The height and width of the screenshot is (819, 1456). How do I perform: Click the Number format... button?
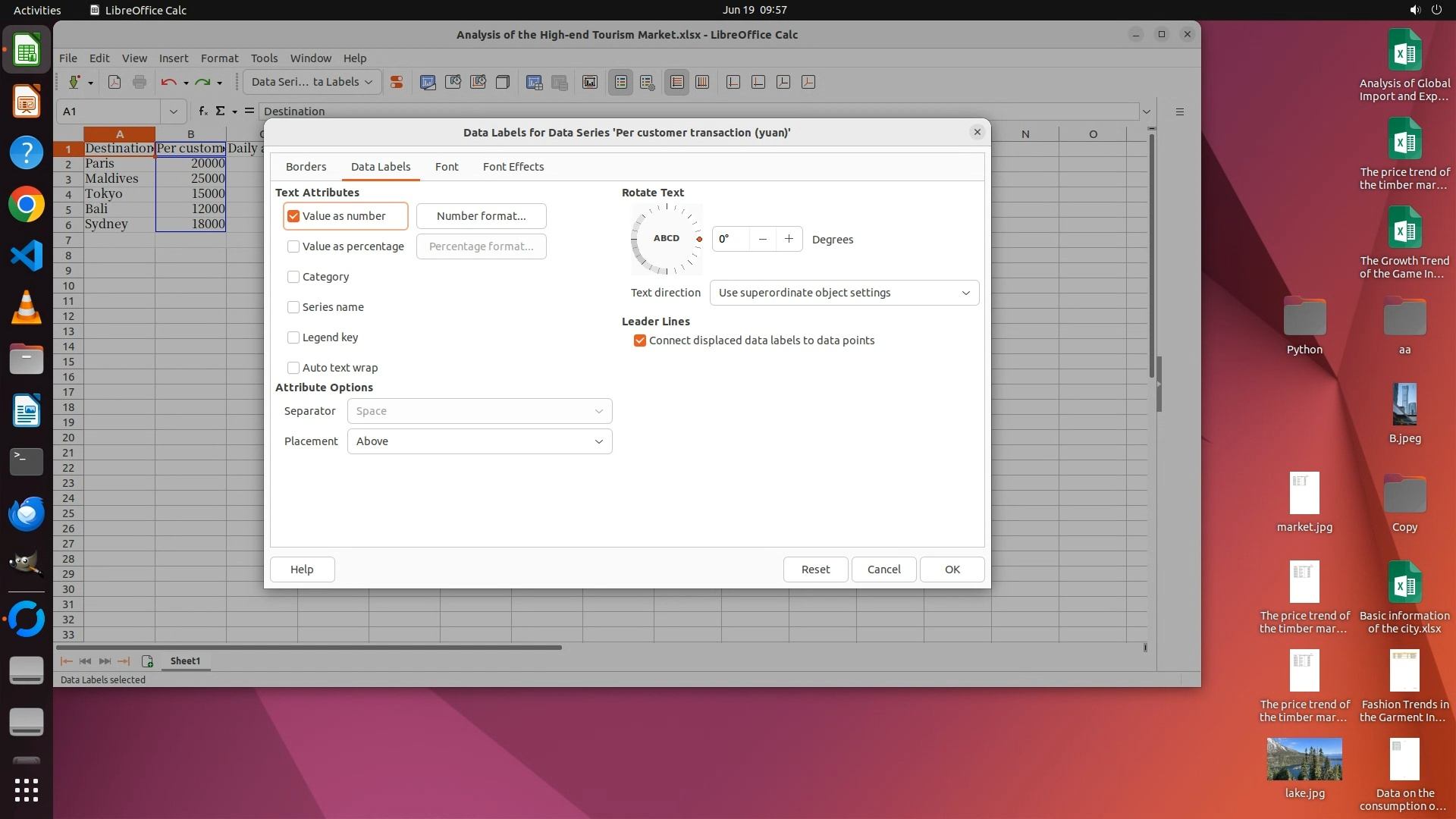tap(481, 216)
